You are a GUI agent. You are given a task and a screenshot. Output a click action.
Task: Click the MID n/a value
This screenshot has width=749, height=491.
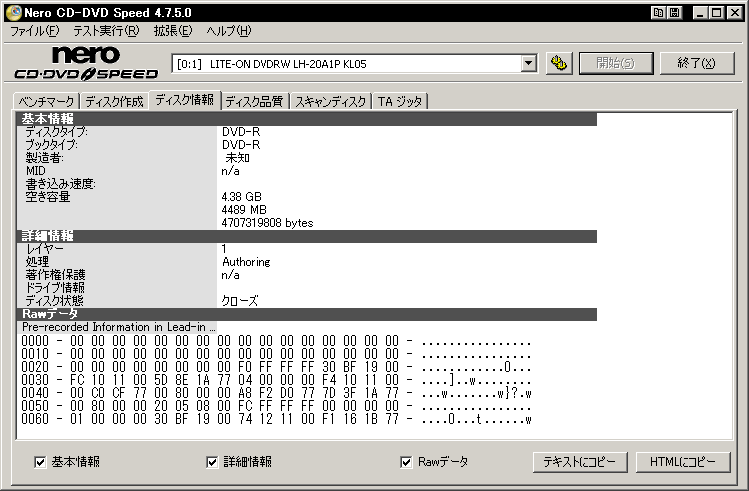230,171
